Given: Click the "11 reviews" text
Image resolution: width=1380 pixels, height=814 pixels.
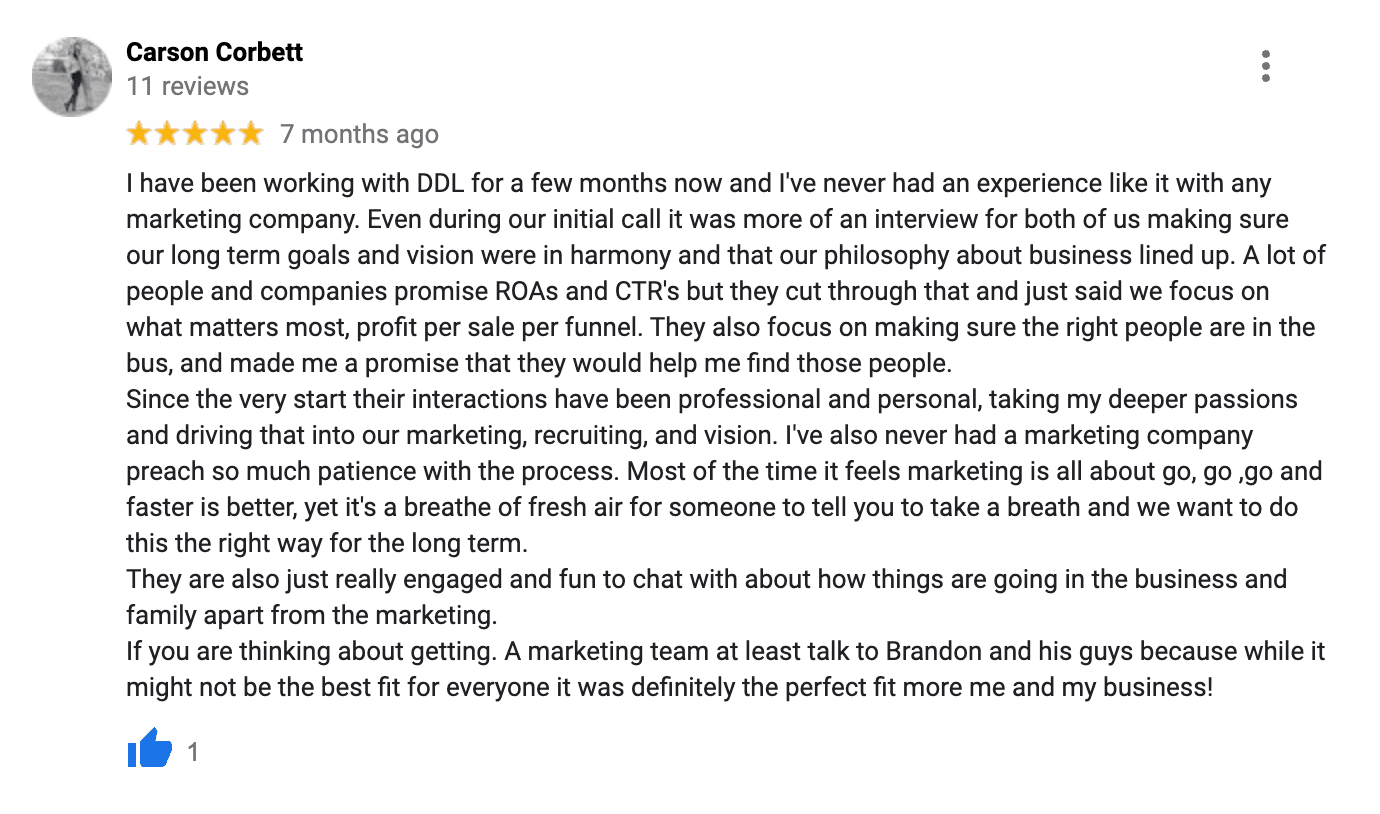Looking at the screenshot, I should pos(188,86).
